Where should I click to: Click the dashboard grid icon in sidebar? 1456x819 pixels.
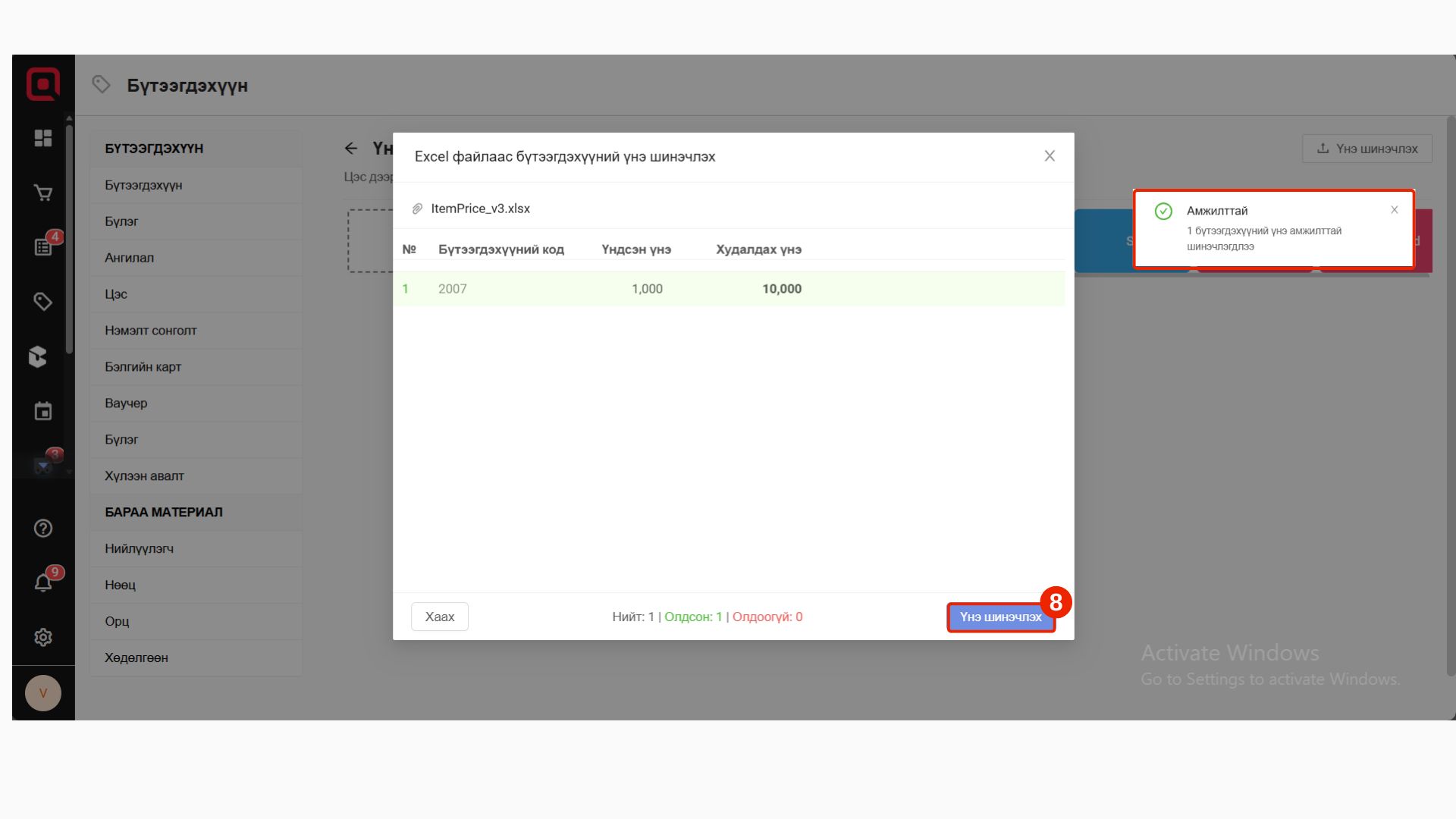[43, 138]
